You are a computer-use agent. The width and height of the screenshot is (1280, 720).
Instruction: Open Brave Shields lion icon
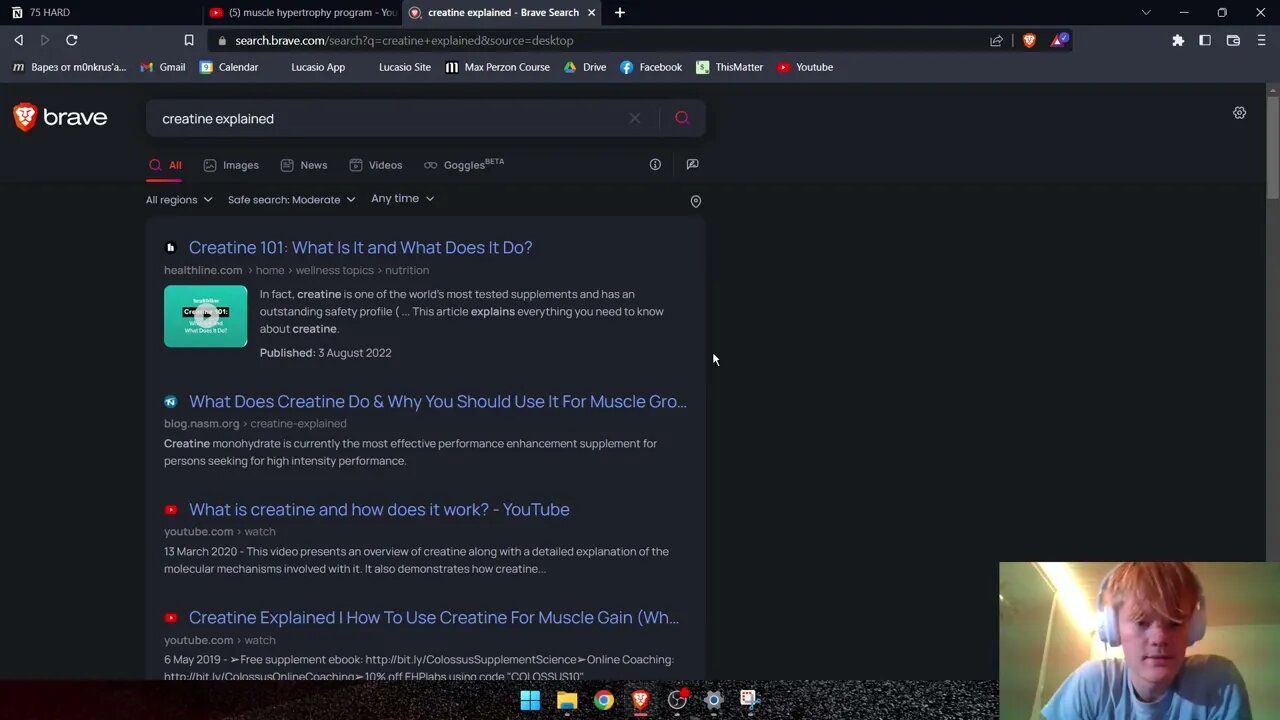pos(1029,40)
